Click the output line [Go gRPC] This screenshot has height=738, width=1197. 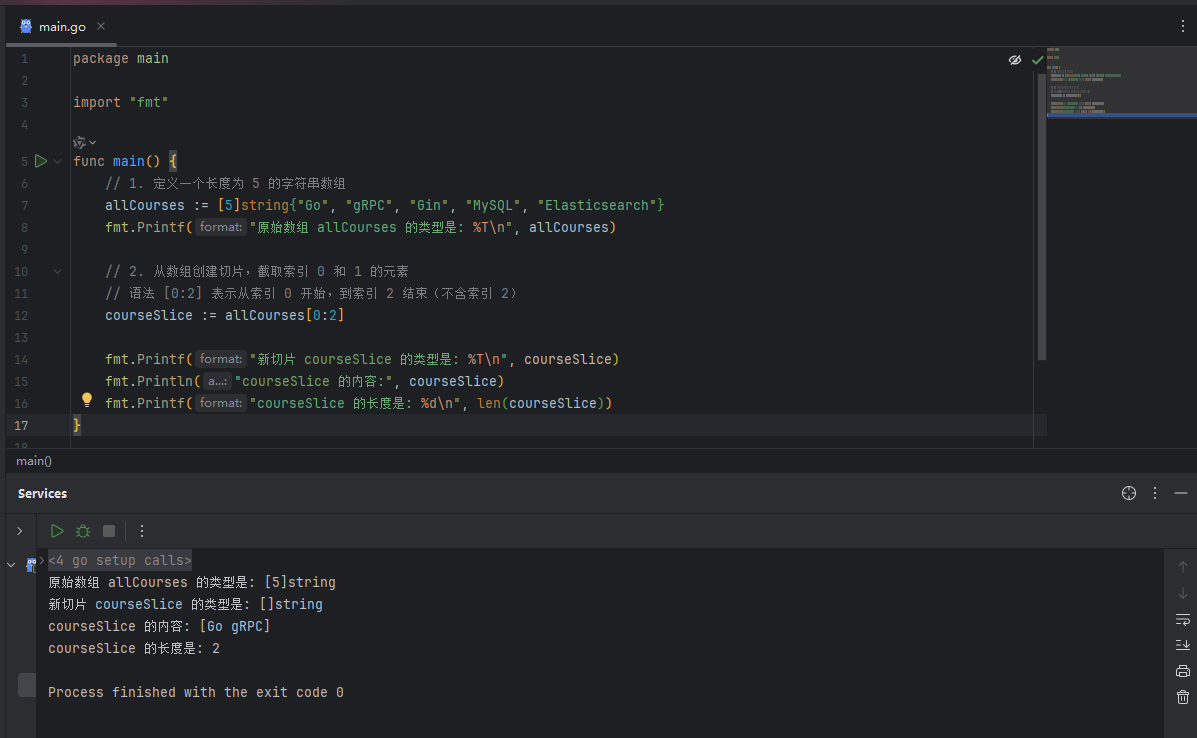pos(159,627)
